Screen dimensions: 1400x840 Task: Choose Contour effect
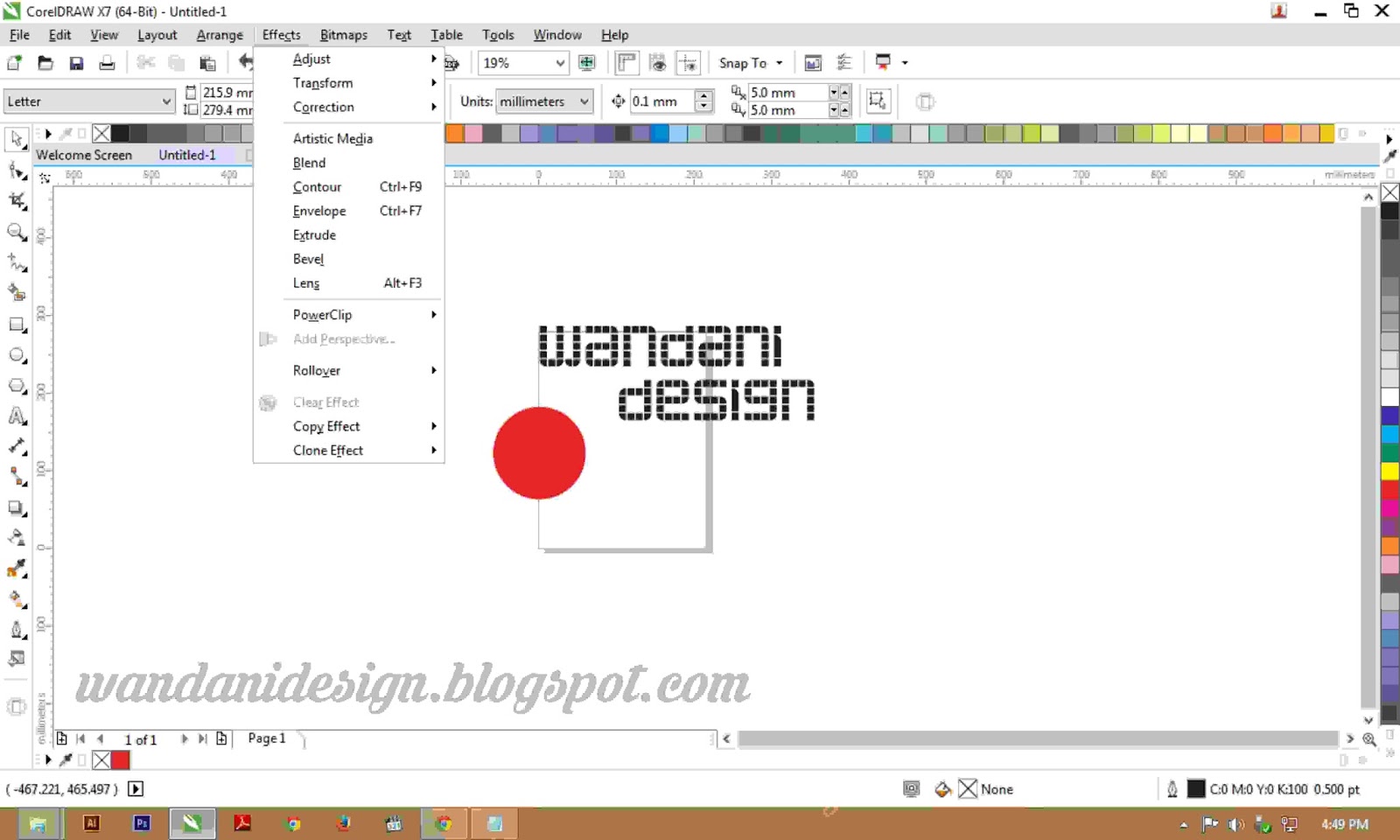point(349,187)
